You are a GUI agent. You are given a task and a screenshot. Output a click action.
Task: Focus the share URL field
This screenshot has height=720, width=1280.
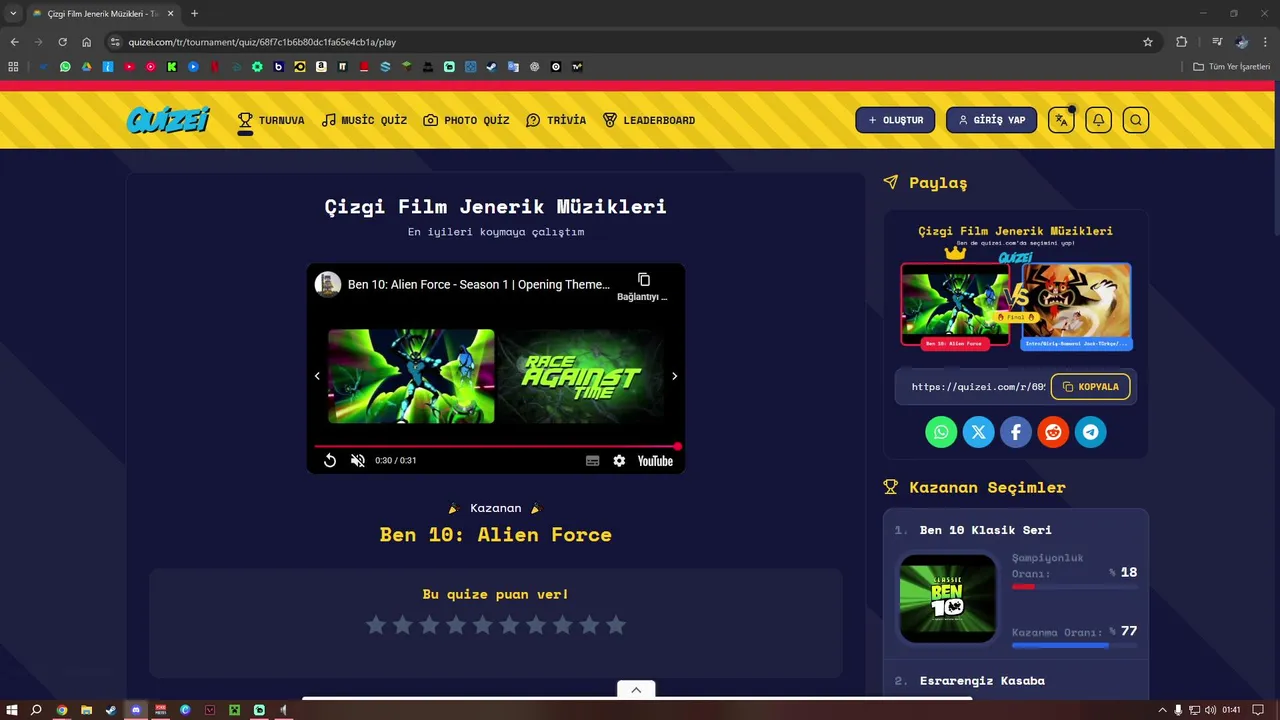978,387
